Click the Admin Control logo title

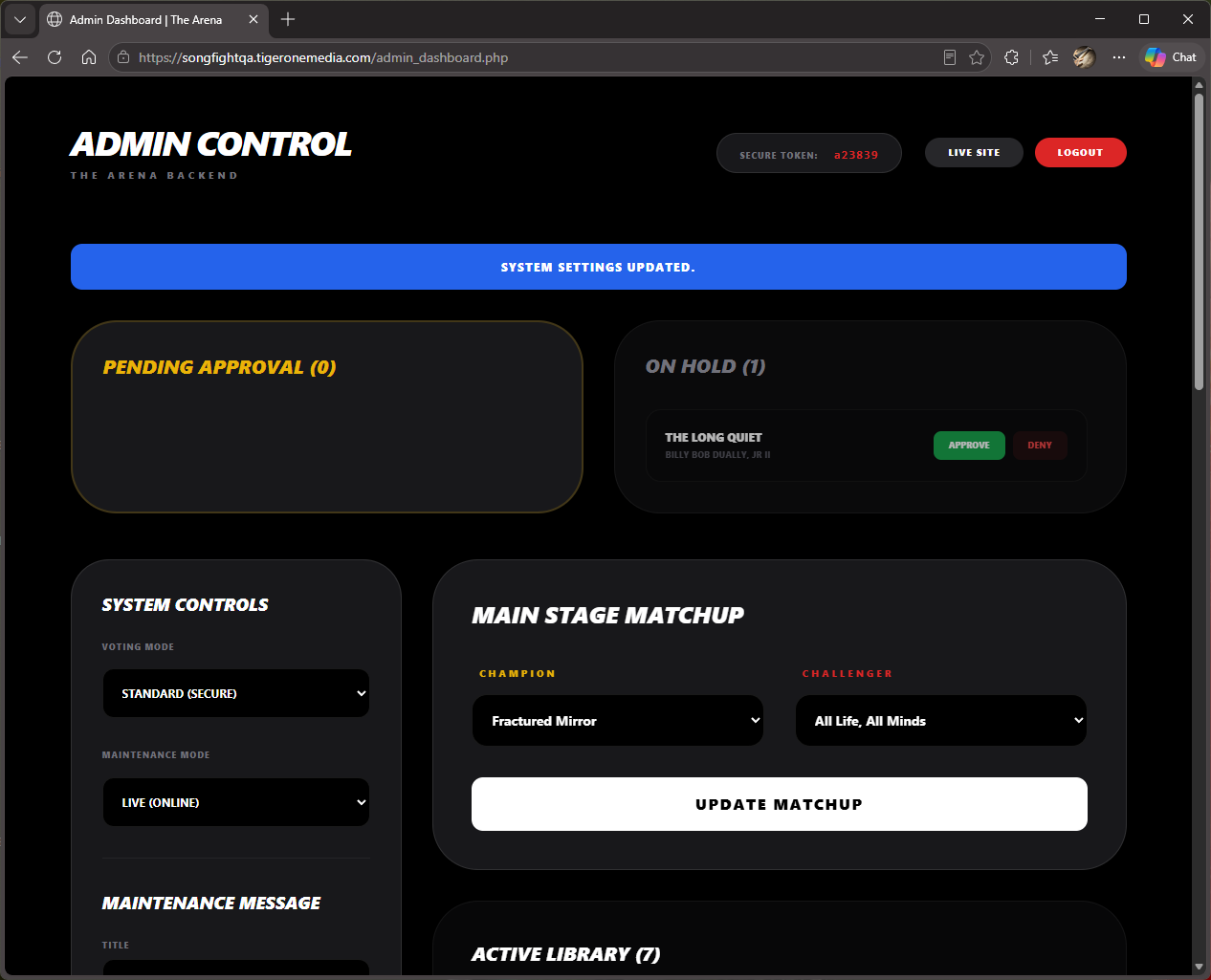[211, 144]
